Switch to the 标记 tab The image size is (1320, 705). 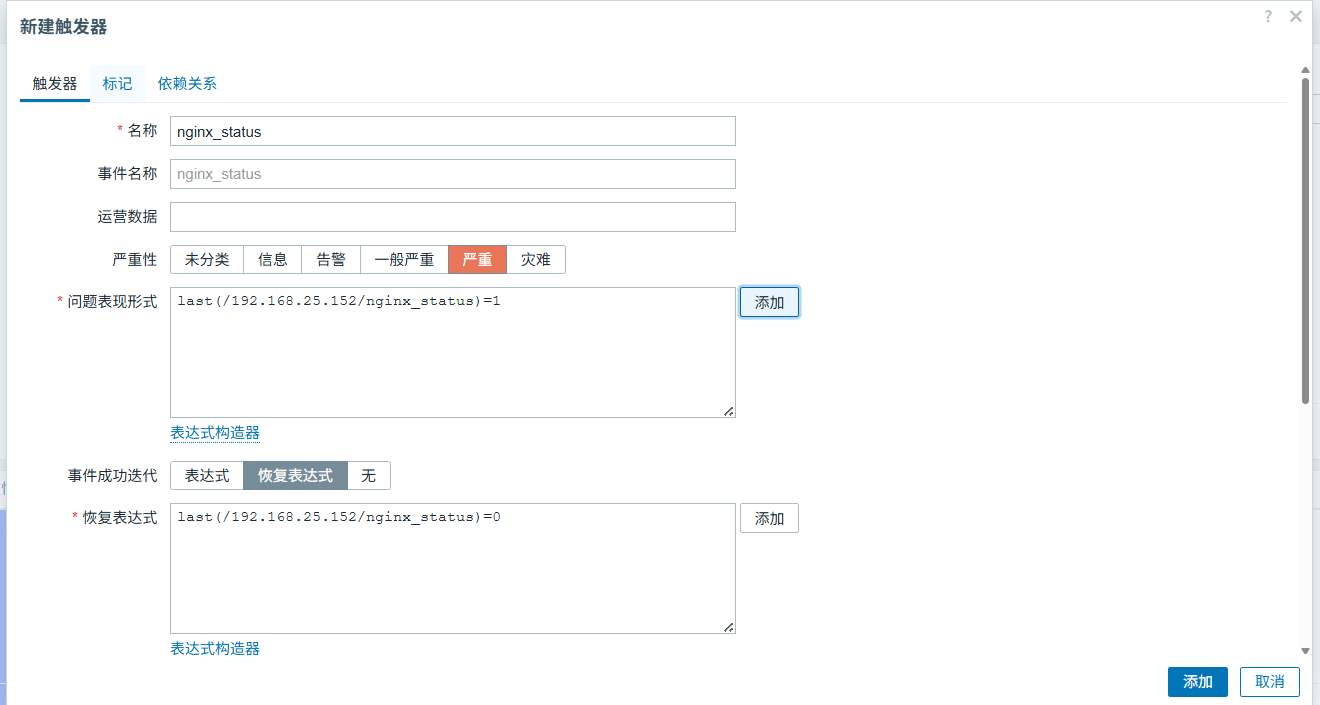(117, 84)
